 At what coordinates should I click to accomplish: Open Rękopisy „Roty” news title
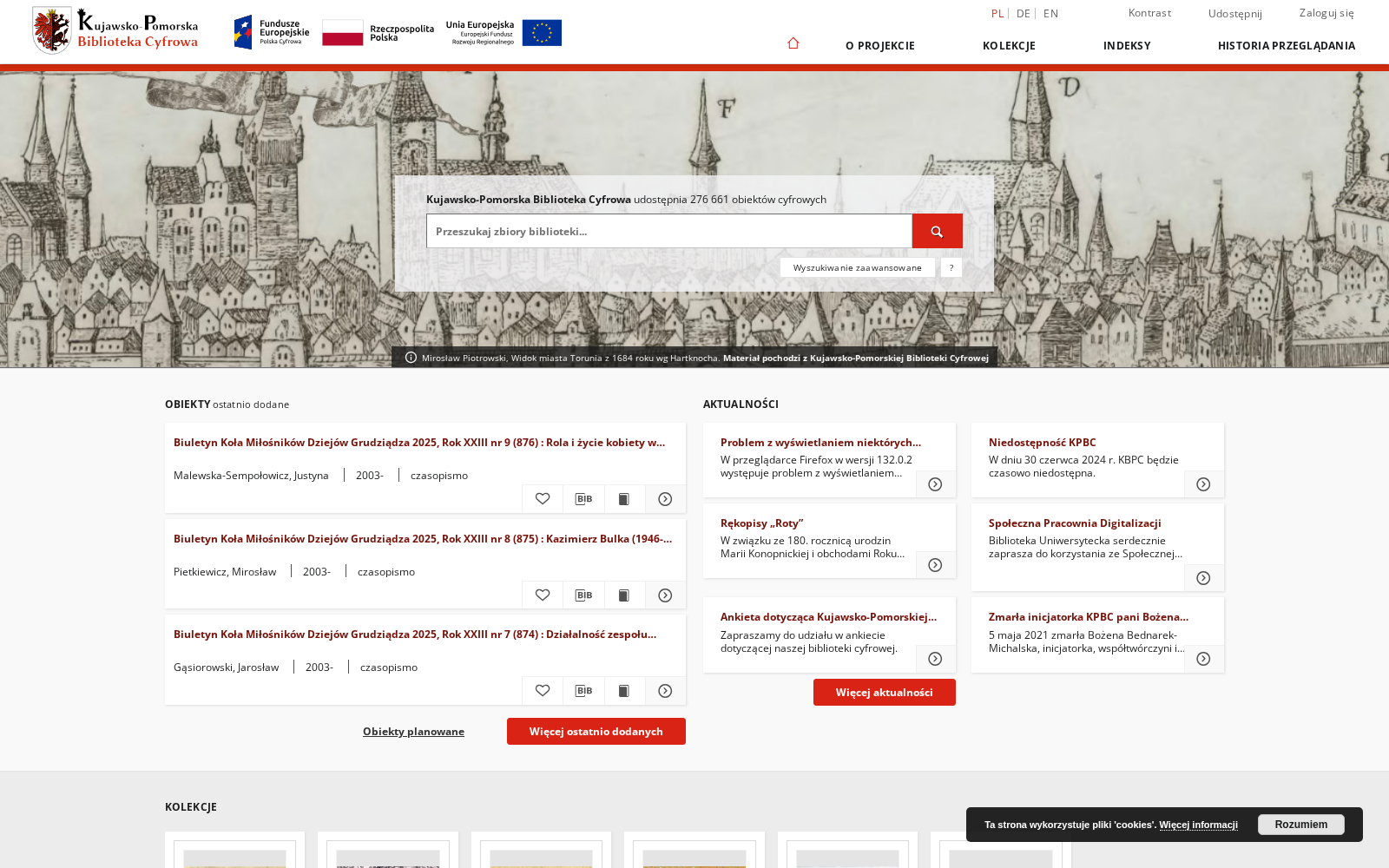point(761,523)
